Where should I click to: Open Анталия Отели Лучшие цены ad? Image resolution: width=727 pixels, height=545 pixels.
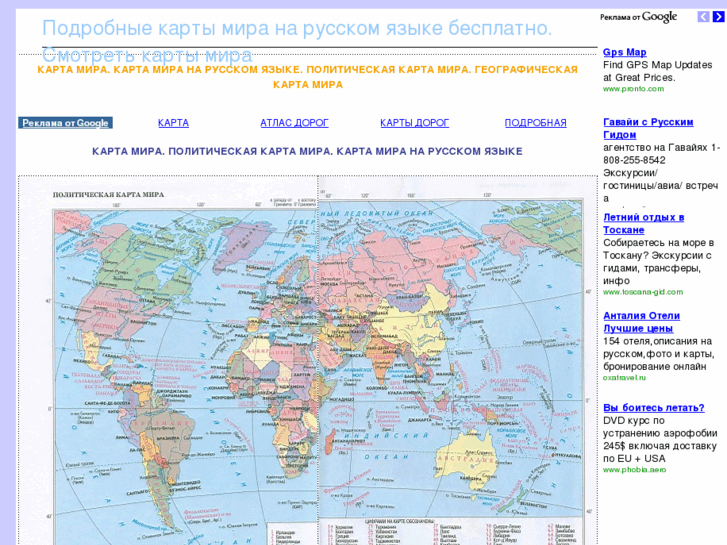point(641,322)
